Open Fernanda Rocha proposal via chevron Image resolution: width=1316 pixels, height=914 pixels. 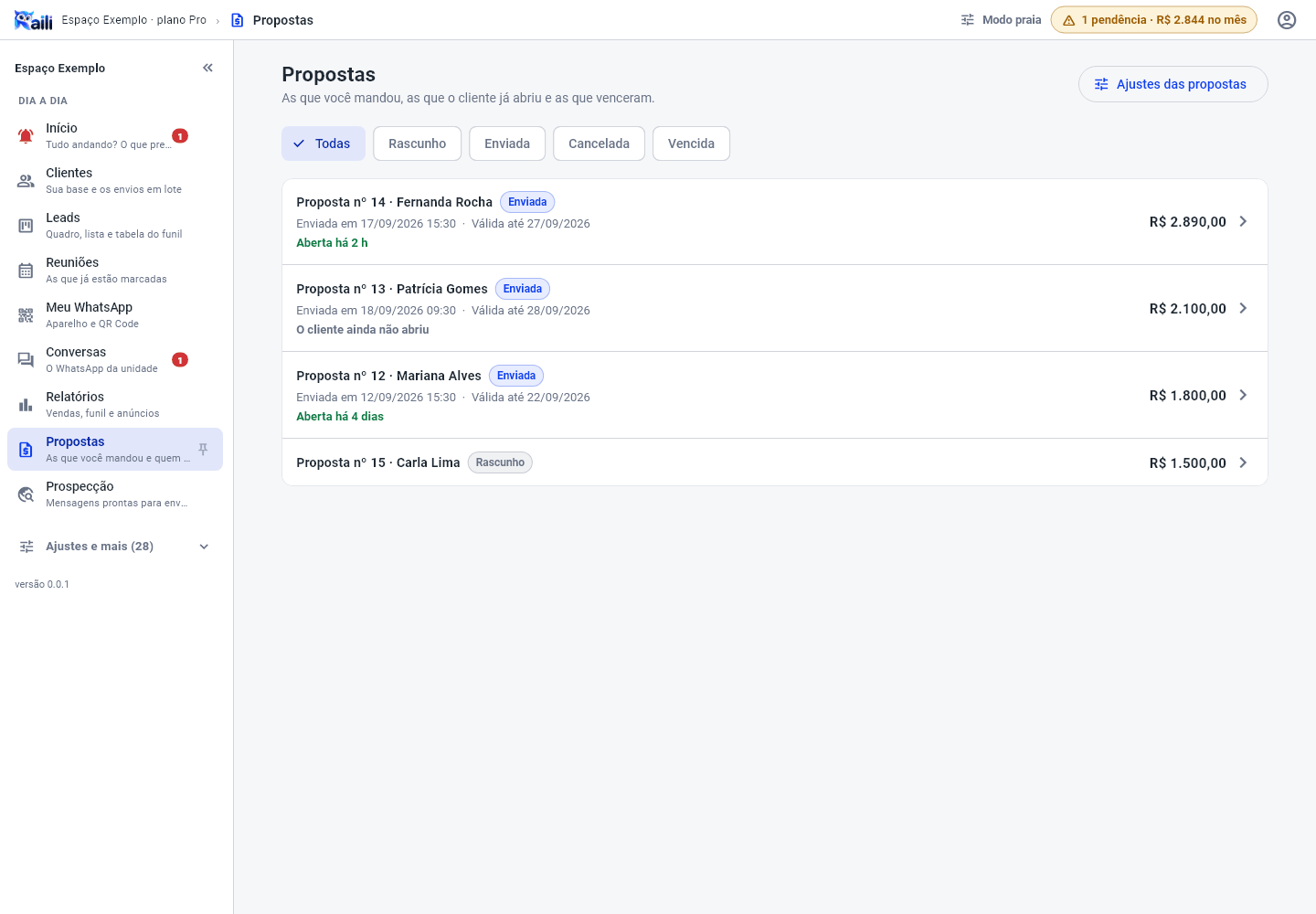[1243, 221]
